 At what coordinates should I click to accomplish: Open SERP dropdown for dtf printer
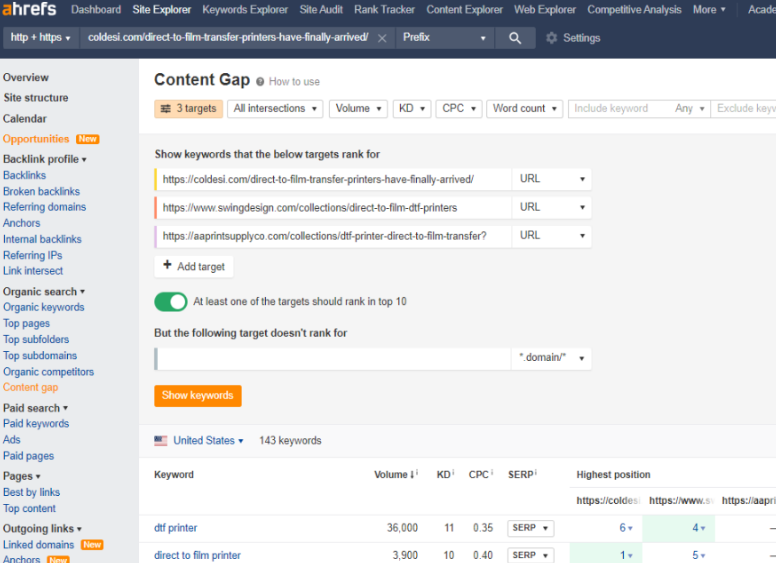coord(530,528)
